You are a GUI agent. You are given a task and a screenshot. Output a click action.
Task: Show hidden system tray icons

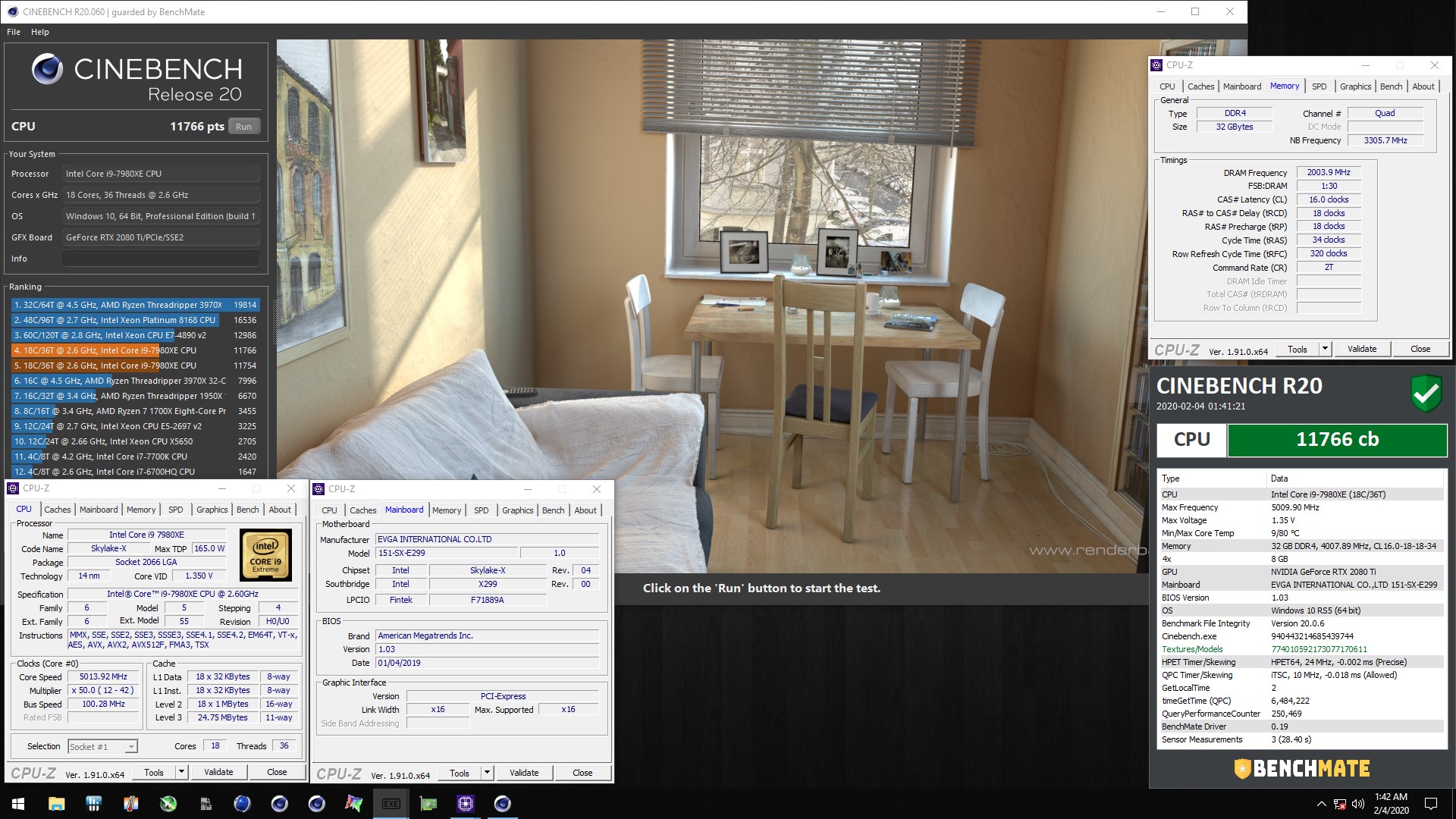coord(1321,804)
